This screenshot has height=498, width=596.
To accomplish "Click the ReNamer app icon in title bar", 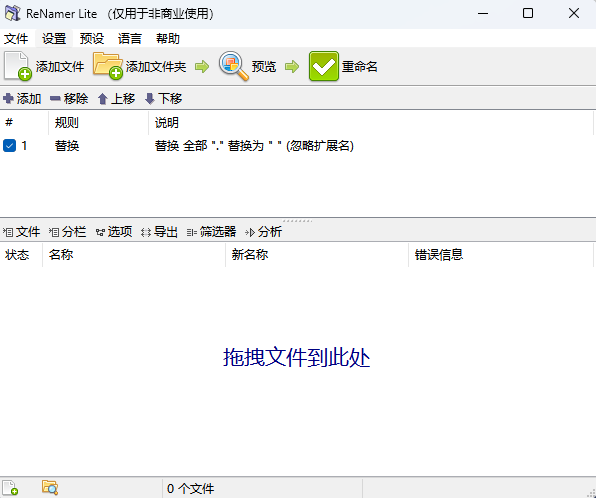I will pyautogui.click(x=13, y=14).
